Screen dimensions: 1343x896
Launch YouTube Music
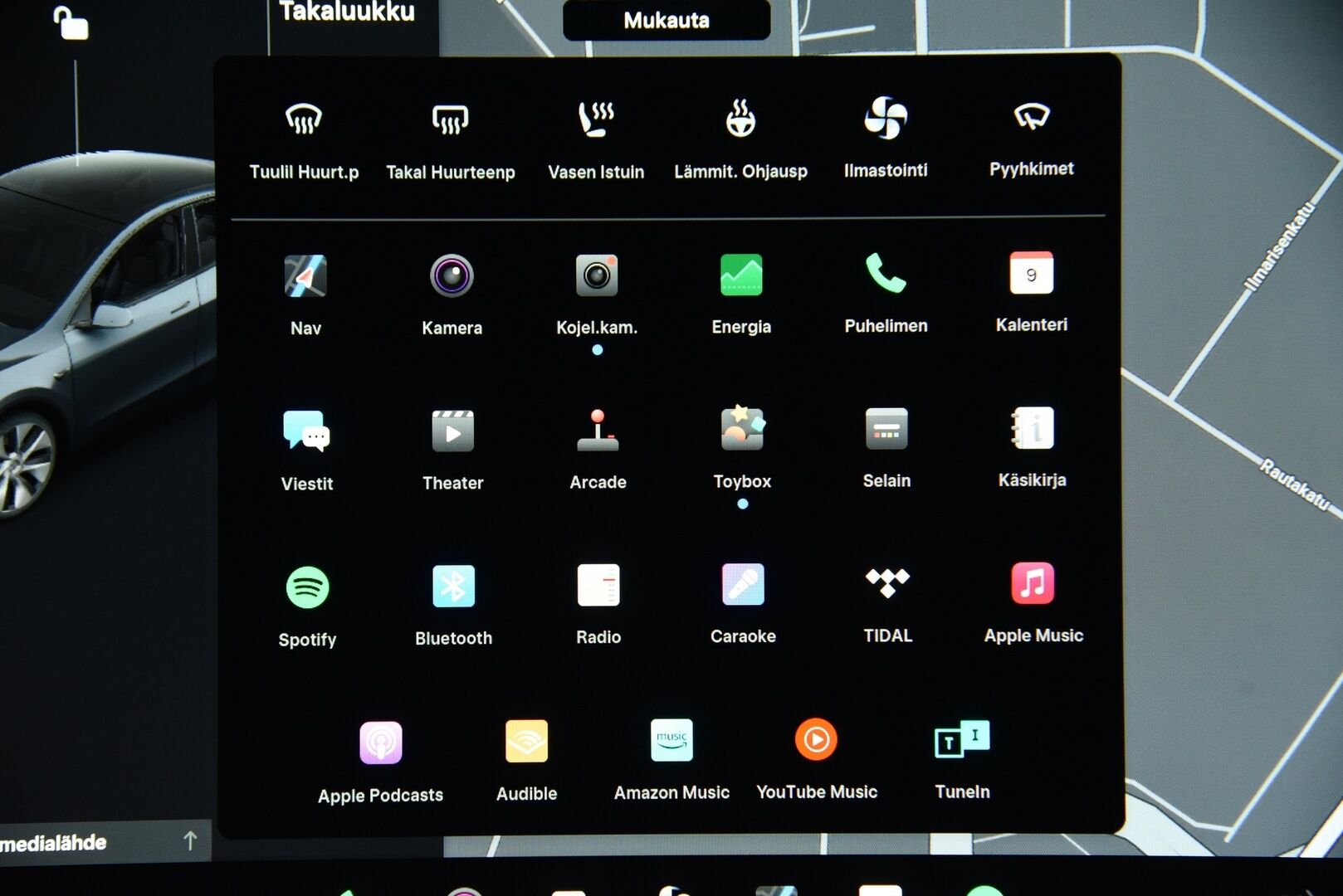coord(815,738)
